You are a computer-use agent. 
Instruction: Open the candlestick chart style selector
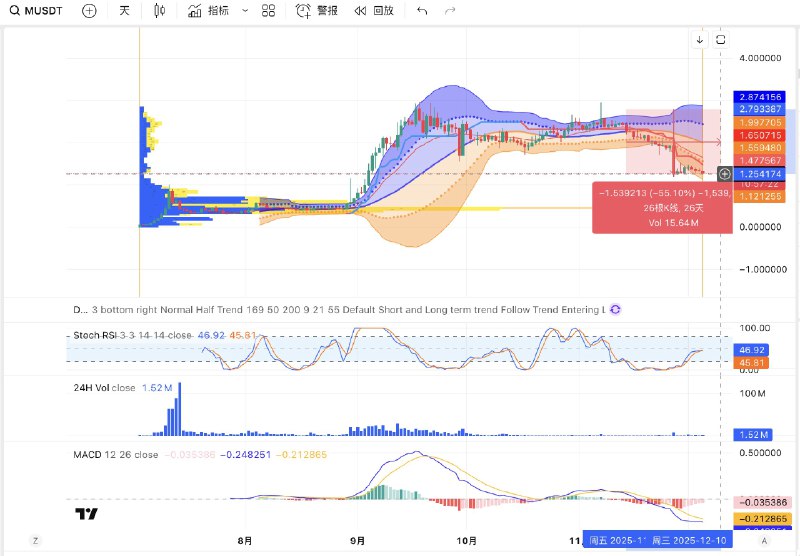pyautogui.click(x=160, y=11)
